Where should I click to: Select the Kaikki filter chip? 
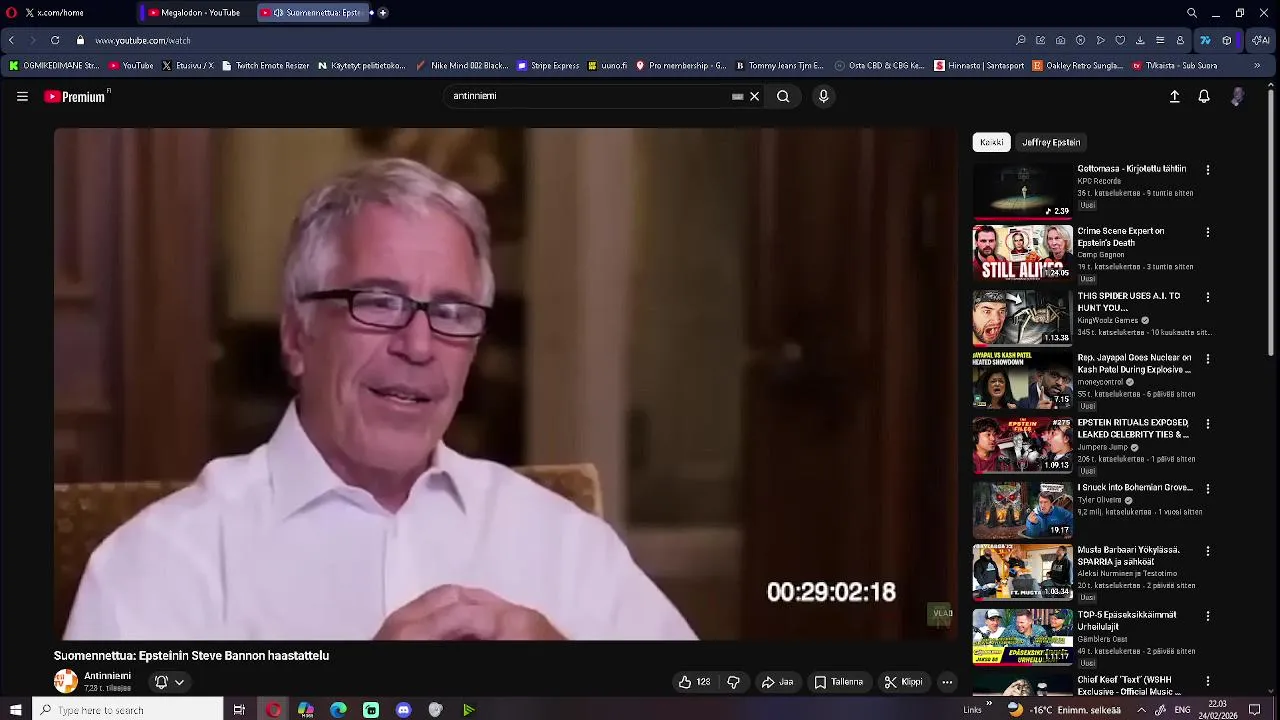click(x=992, y=142)
